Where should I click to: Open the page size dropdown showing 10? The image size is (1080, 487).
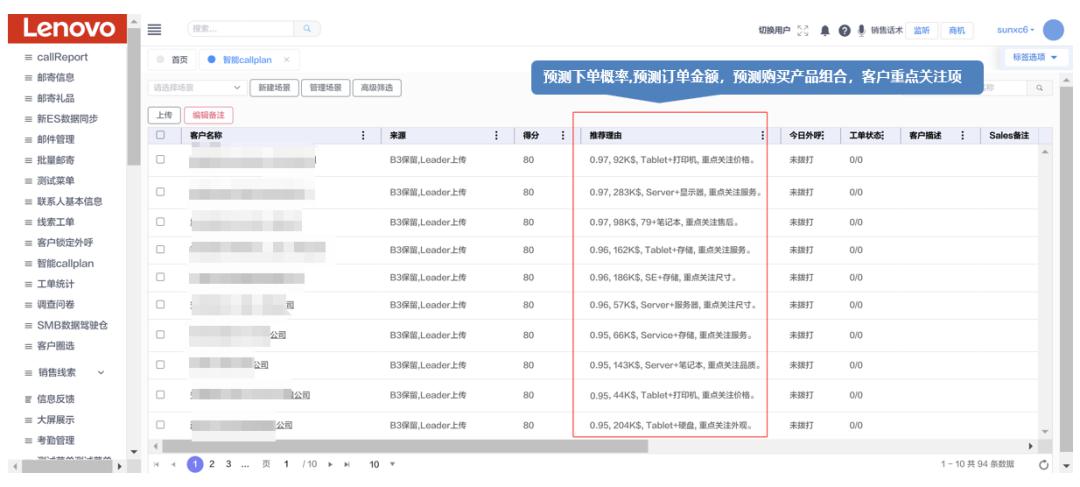coord(382,464)
